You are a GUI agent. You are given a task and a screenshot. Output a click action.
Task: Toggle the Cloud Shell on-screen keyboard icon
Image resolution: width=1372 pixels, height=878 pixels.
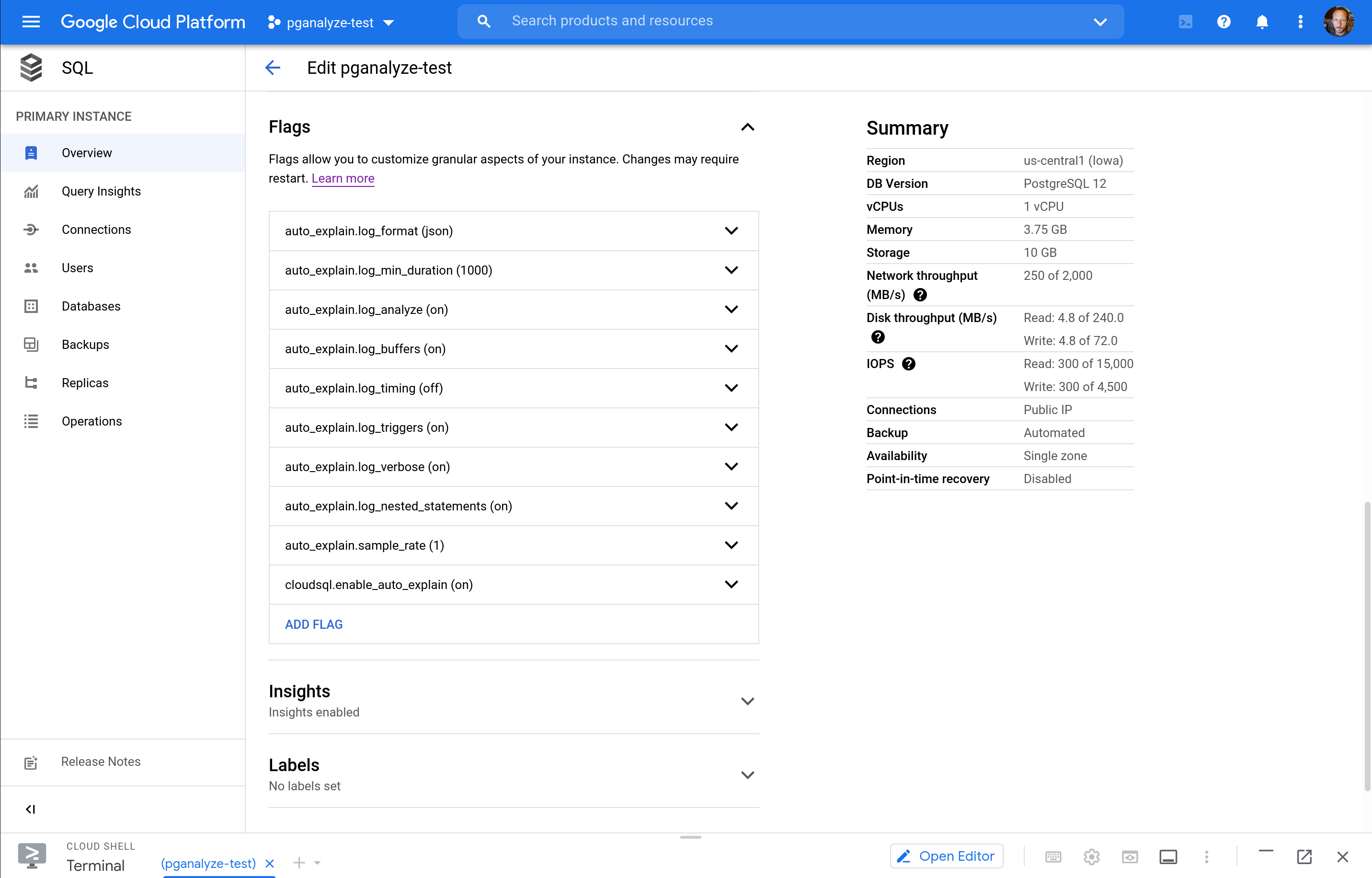[x=1053, y=856]
